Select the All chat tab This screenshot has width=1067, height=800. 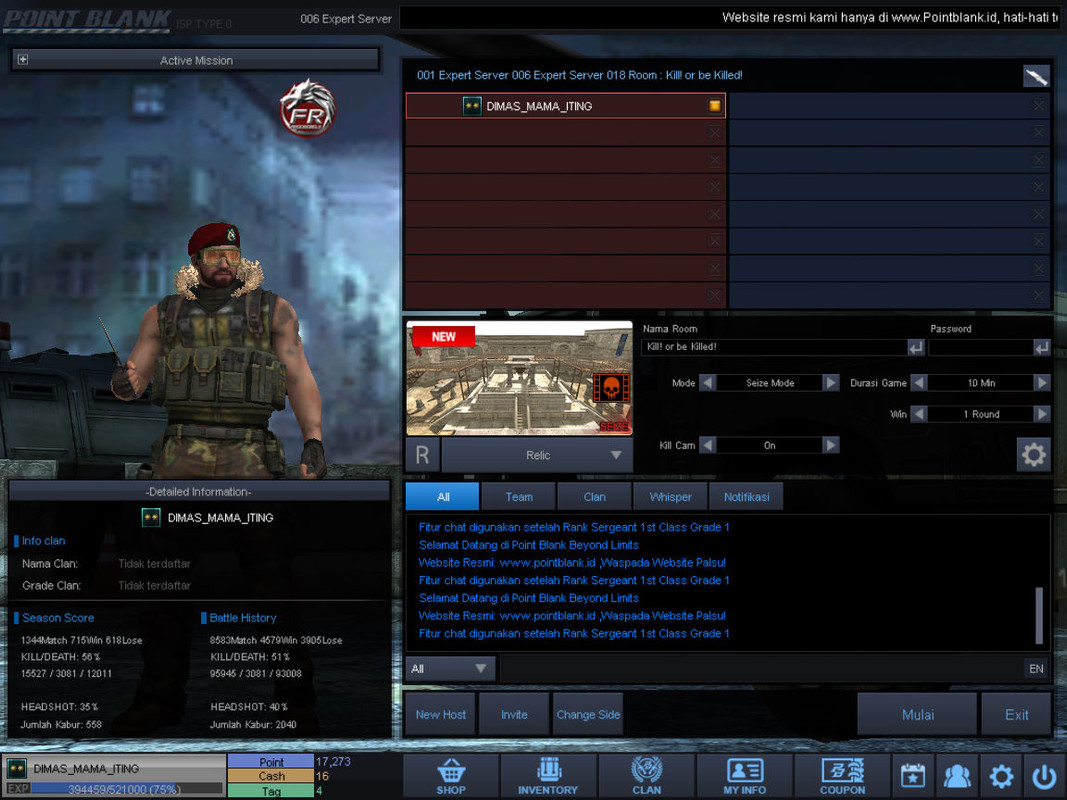(442, 497)
